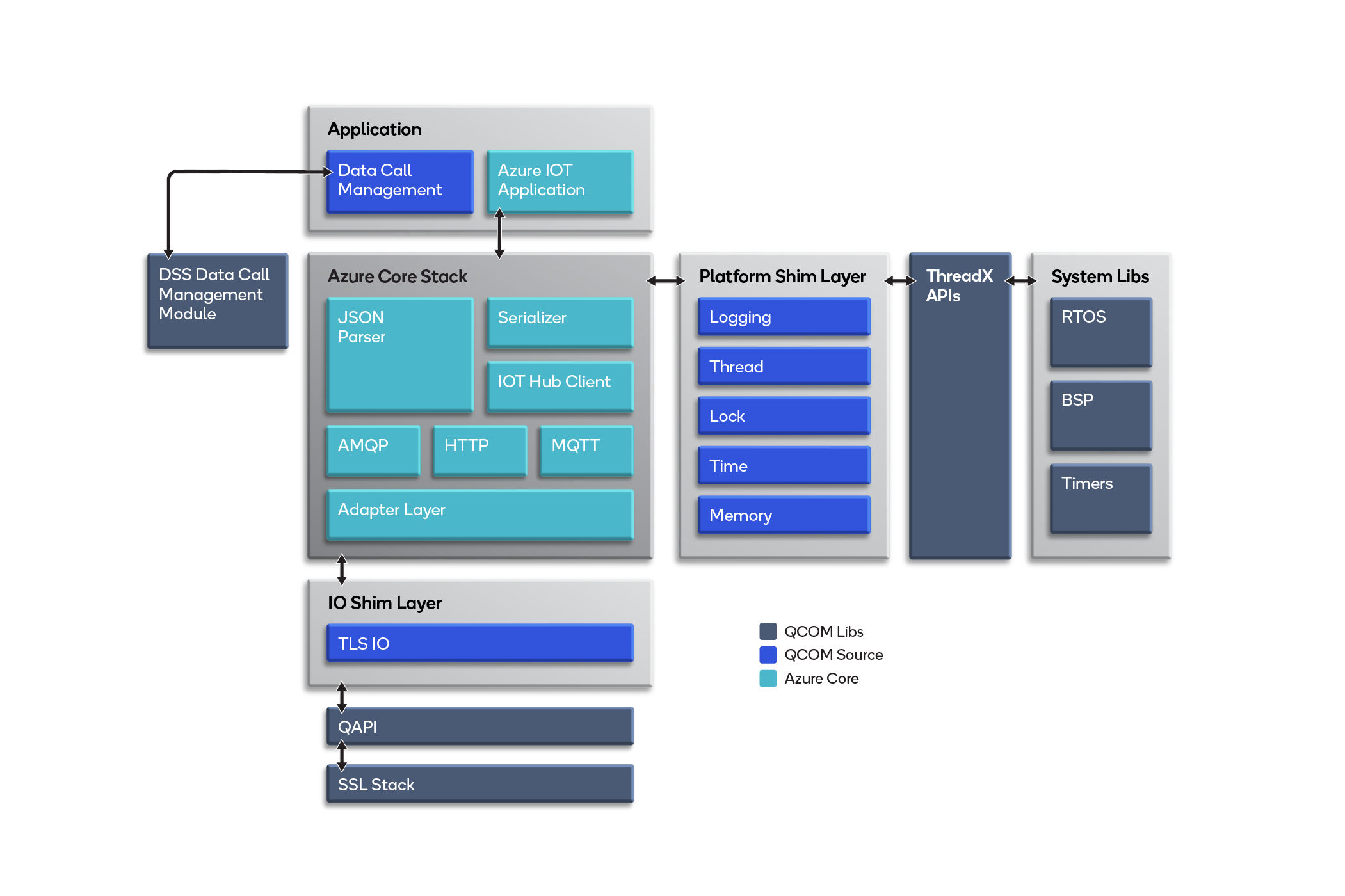Click the Azure Core legend label

pos(821,678)
